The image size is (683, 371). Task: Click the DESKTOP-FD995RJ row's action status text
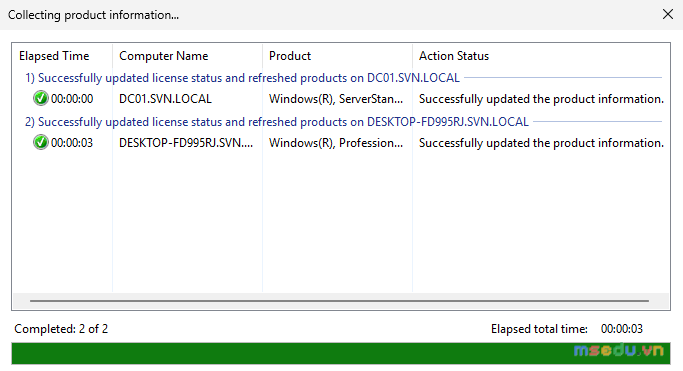(x=541, y=143)
